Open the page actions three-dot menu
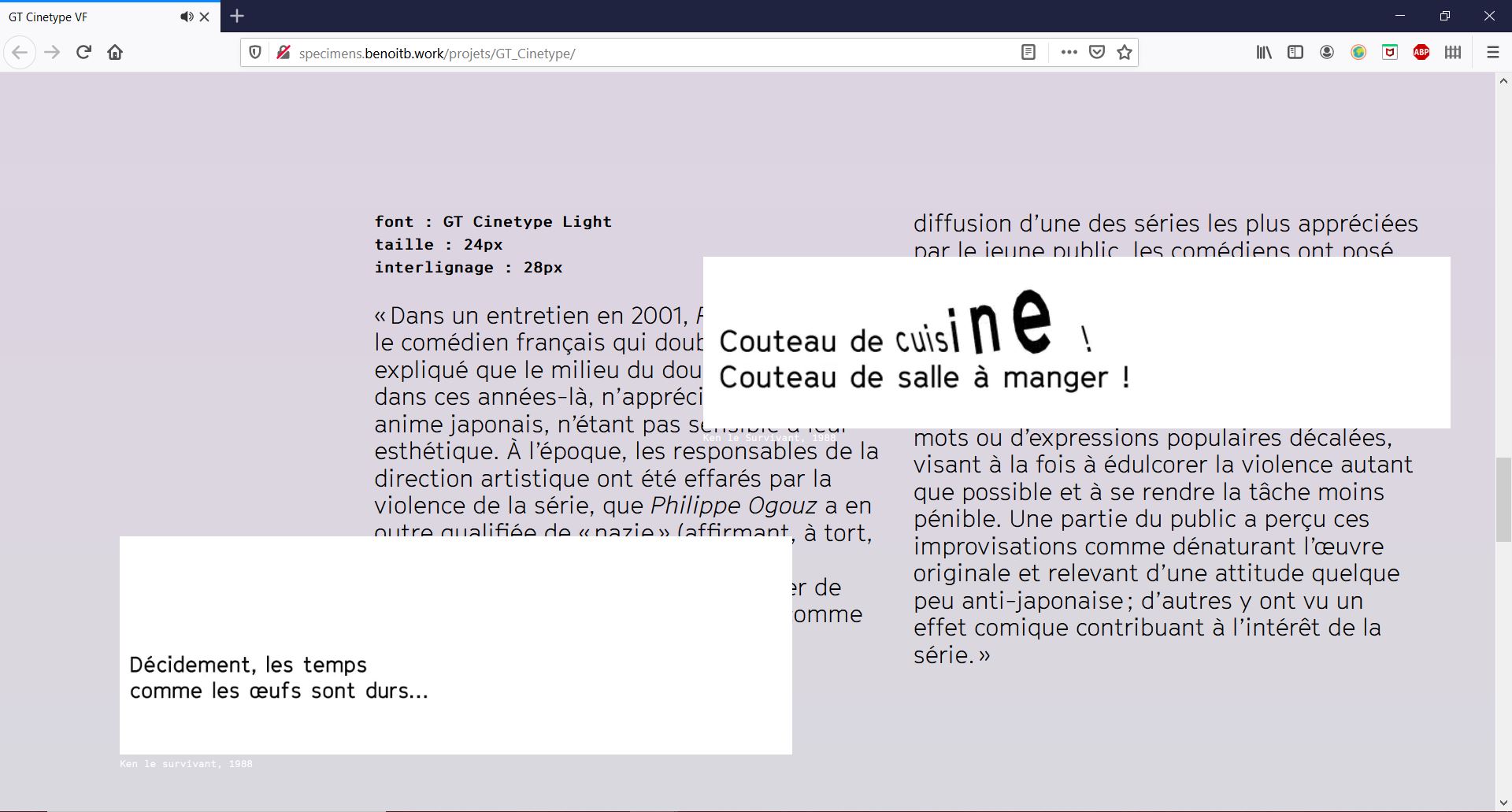This screenshot has height=812, width=1512. pos(1069,53)
